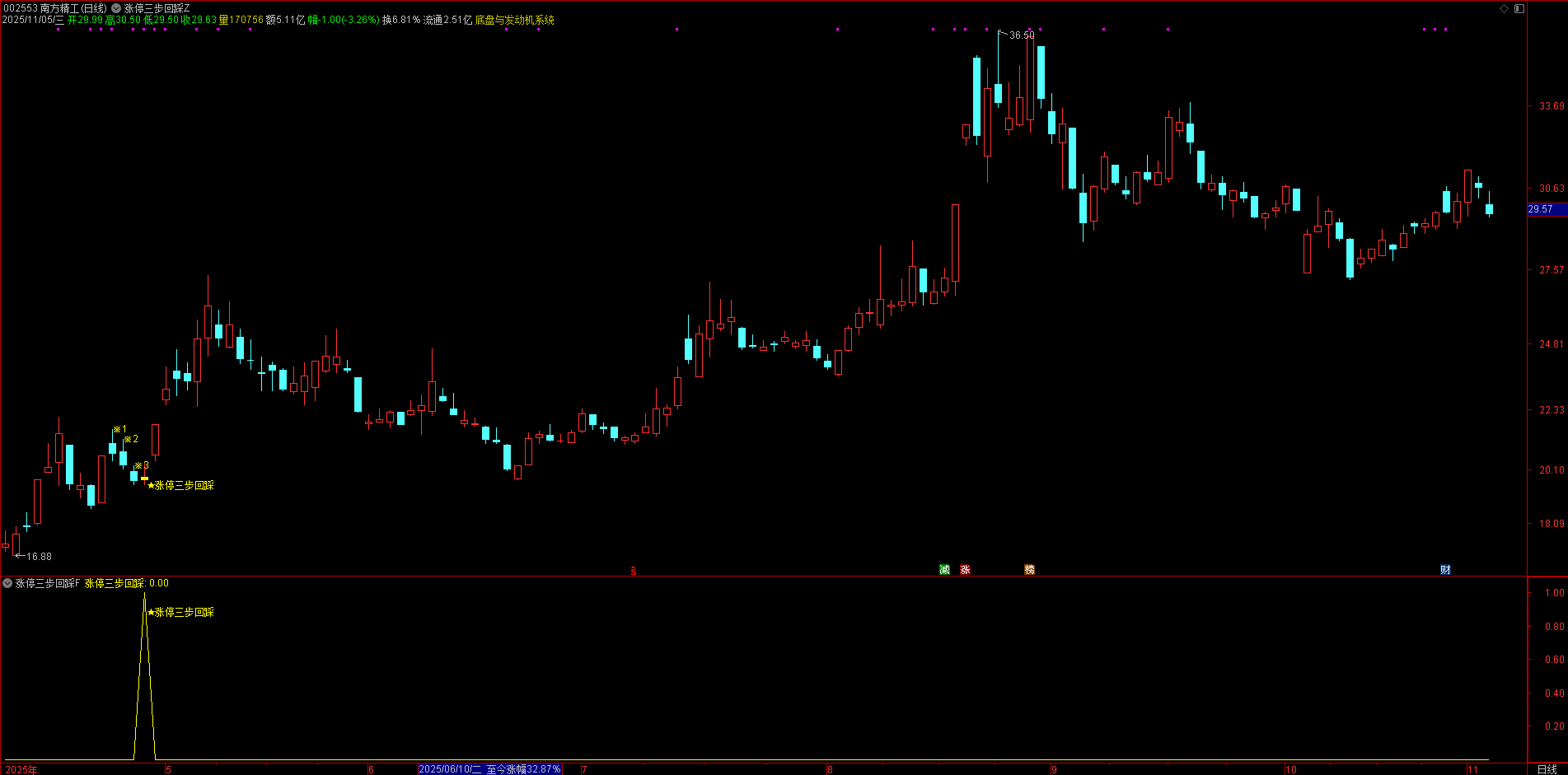The image size is (1568, 775).
Task: Open the 日线 period selector
Action: 1547,769
